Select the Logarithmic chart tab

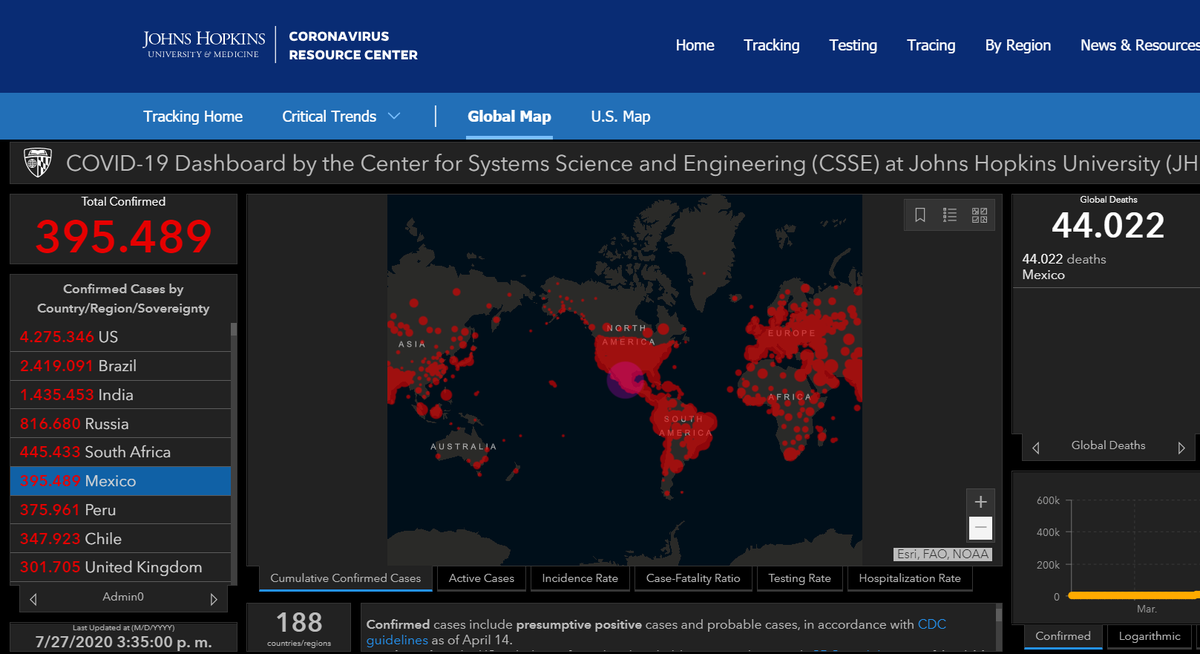1149,636
